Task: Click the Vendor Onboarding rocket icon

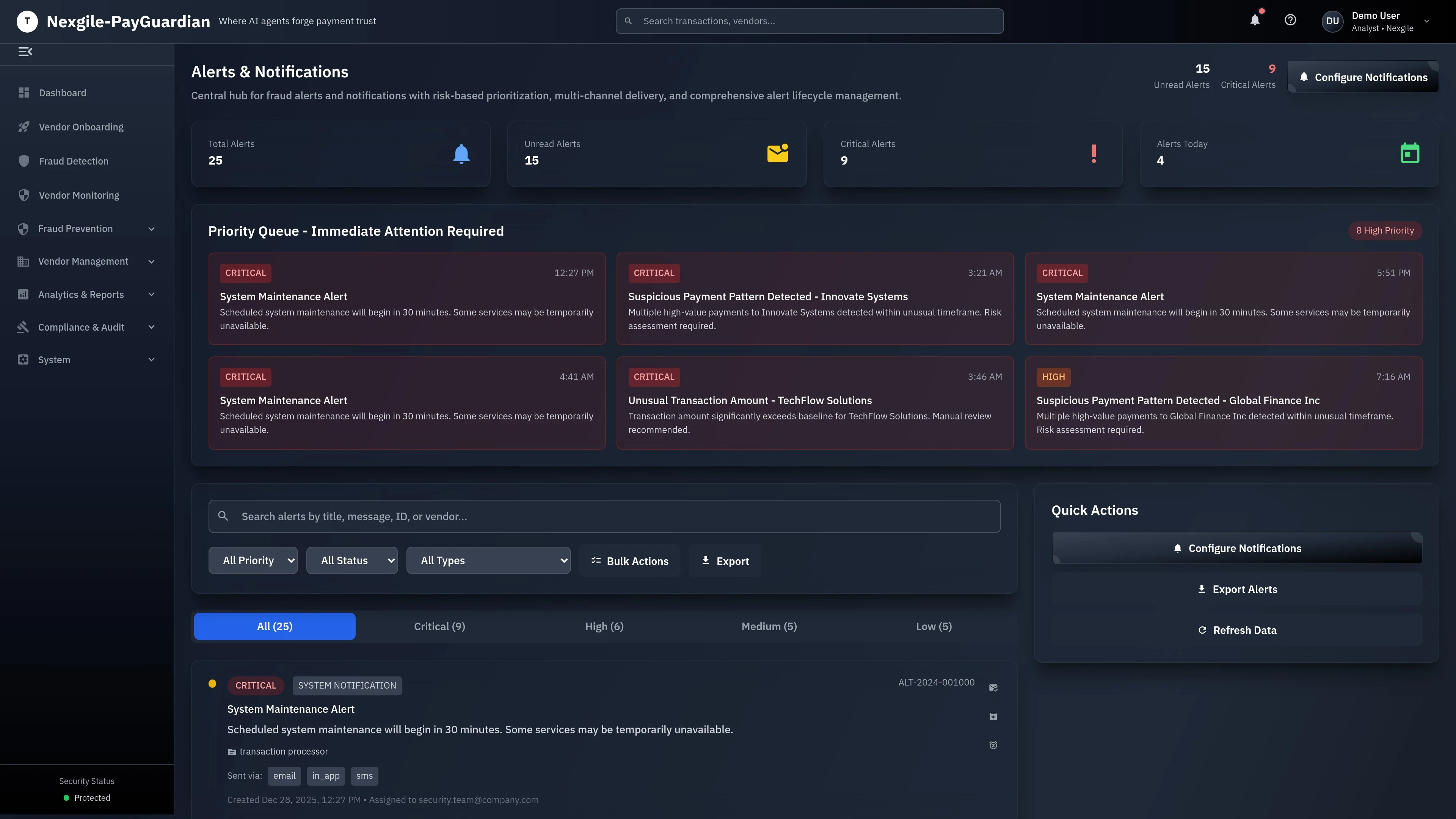Action: 24,127
